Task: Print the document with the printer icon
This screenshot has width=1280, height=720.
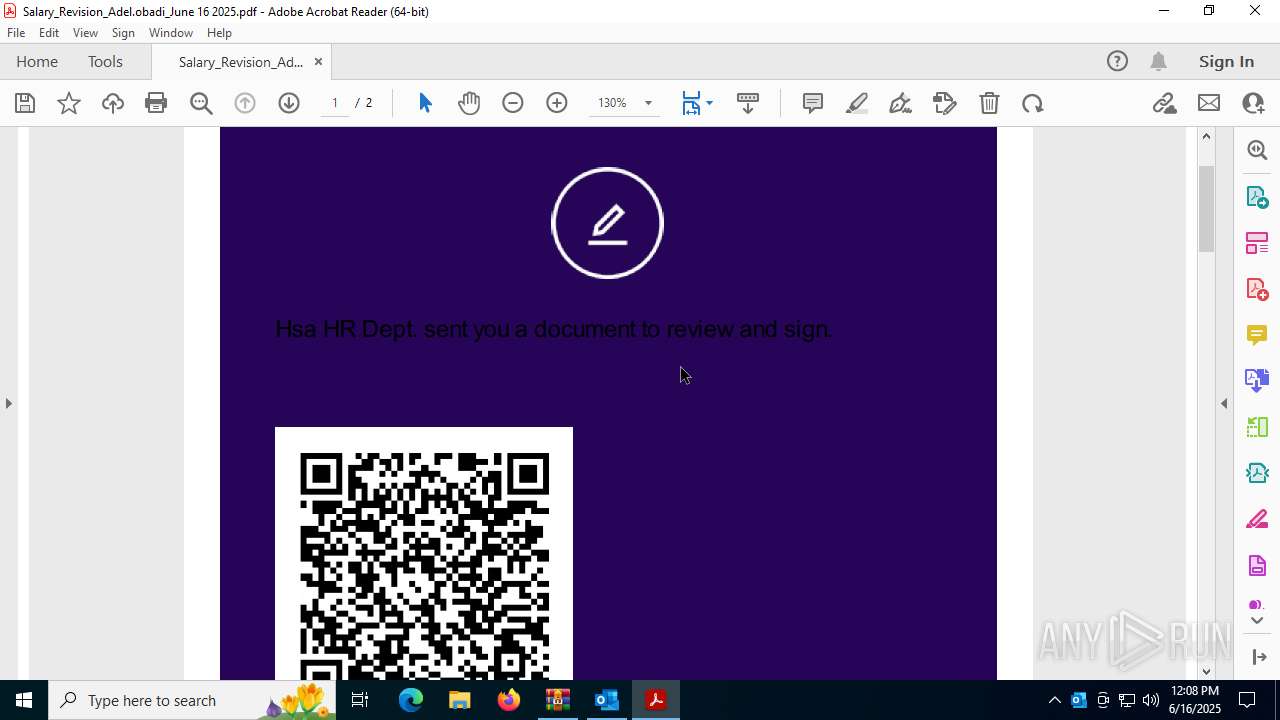Action: coord(156,103)
